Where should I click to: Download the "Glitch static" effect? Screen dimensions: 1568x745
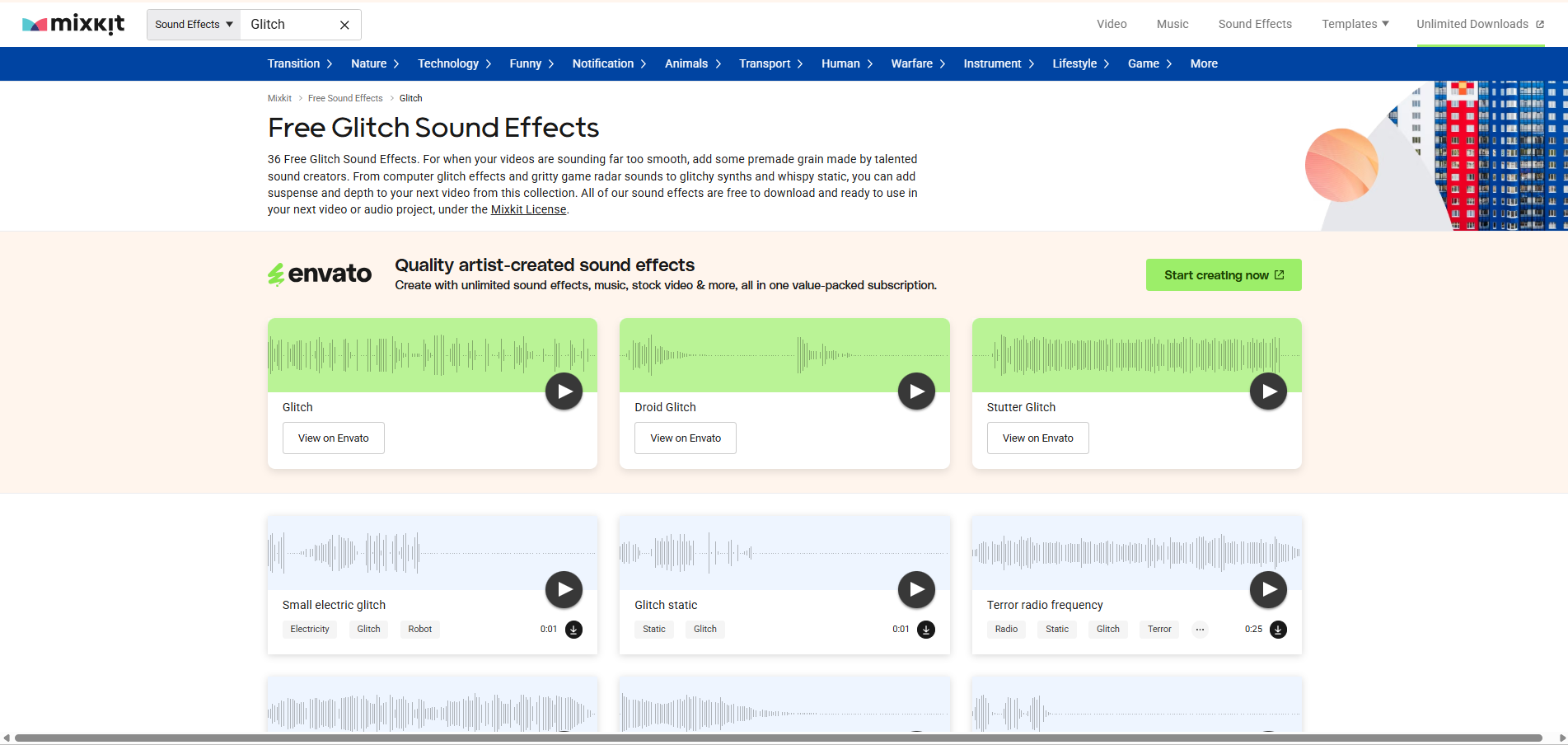925,629
